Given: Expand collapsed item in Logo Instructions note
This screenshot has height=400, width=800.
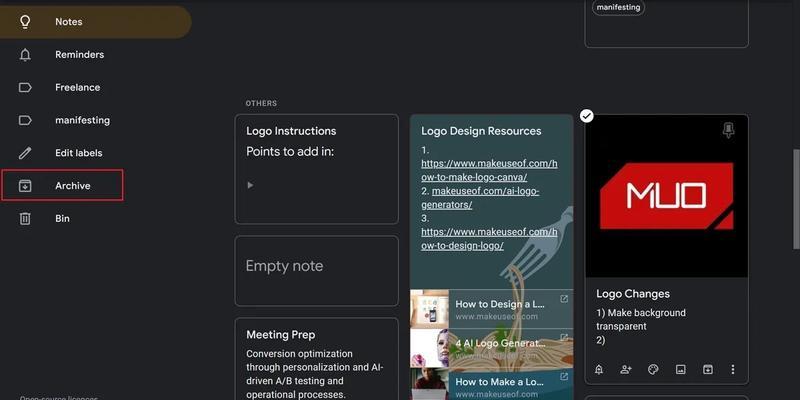Looking at the screenshot, I should (250, 185).
